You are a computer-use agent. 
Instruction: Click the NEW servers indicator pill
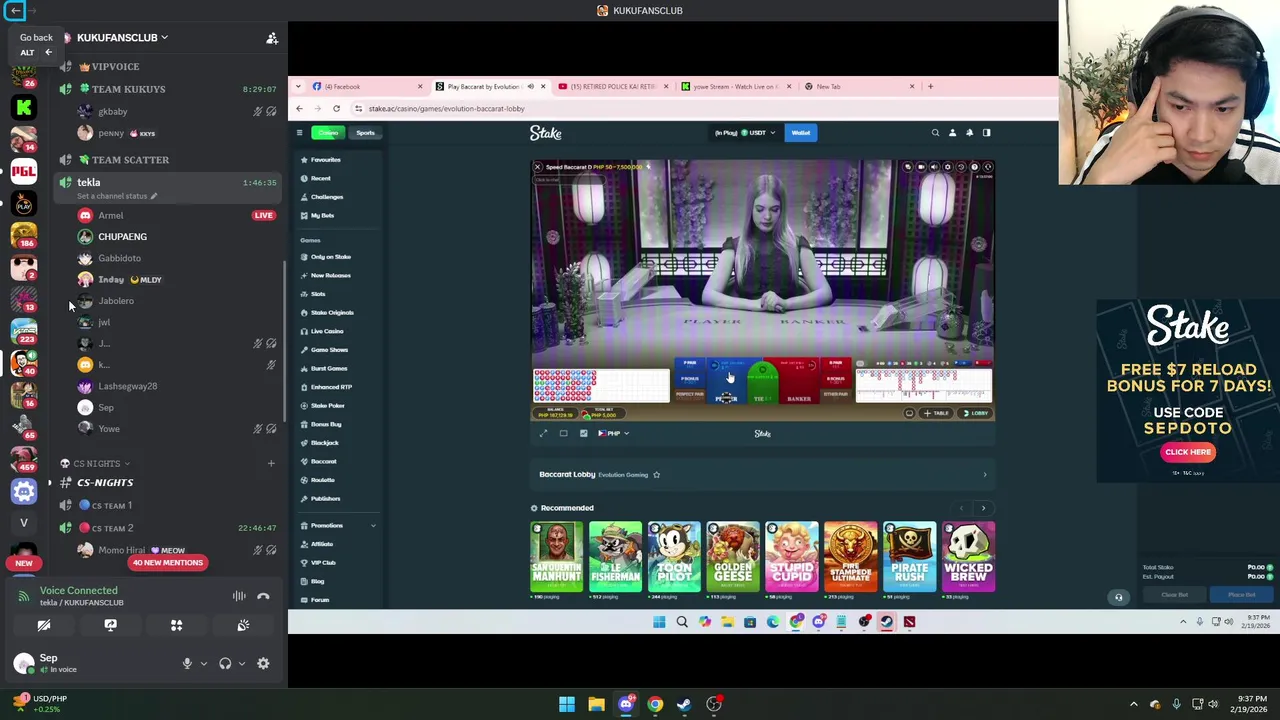click(x=24, y=563)
